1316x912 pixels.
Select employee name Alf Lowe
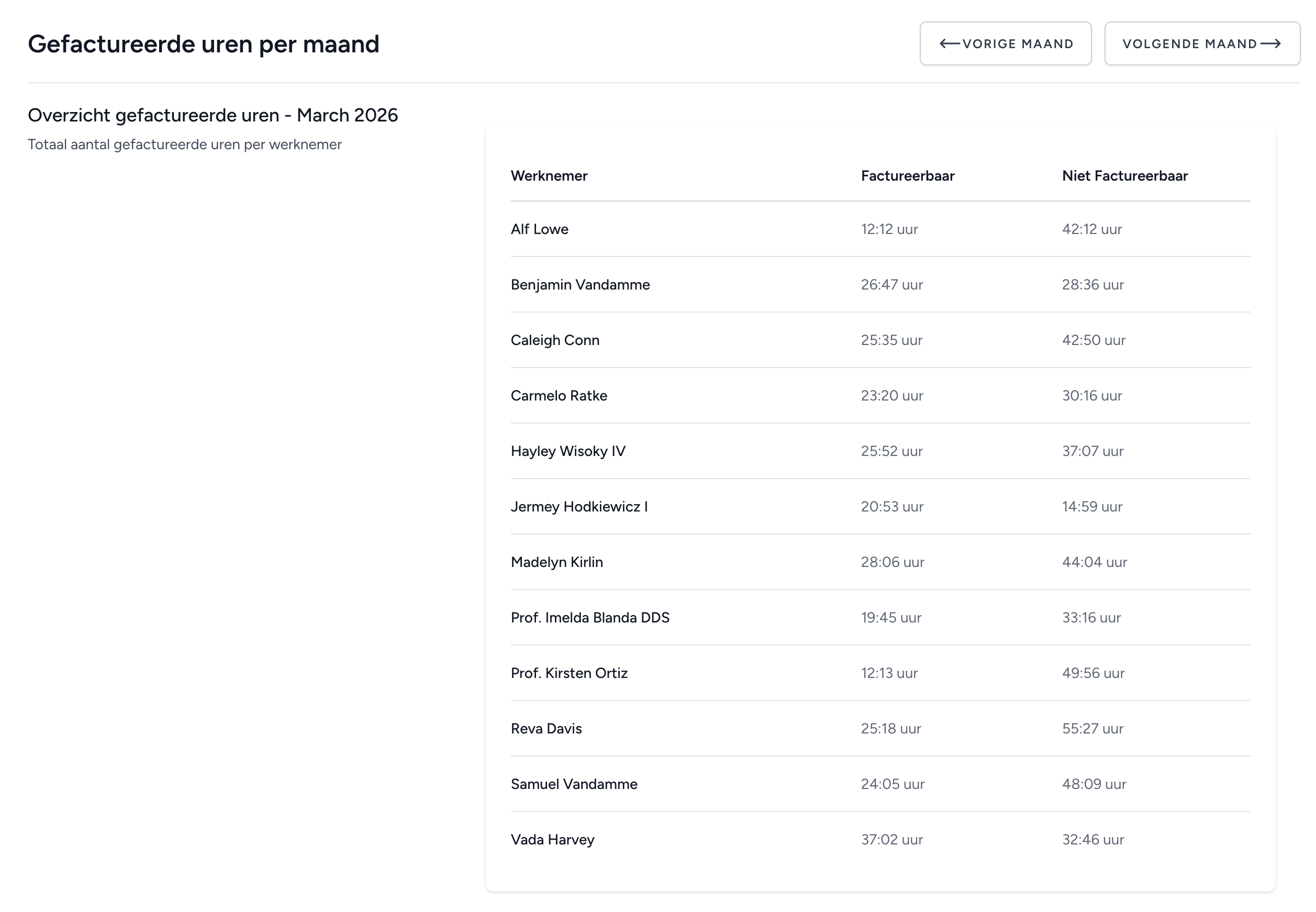click(539, 229)
